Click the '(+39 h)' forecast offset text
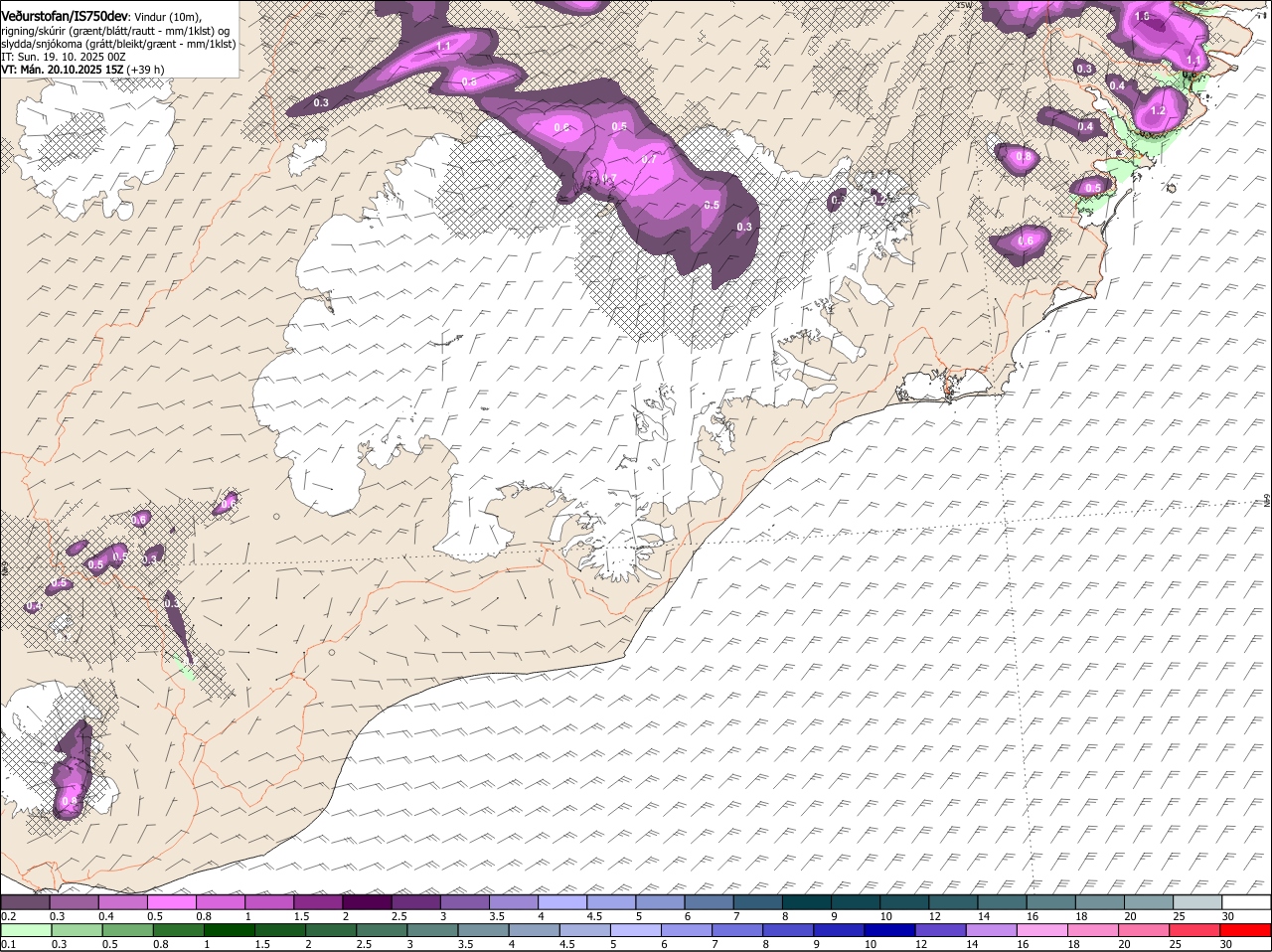Screen dimensions: 1272x952 tap(145, 70)
